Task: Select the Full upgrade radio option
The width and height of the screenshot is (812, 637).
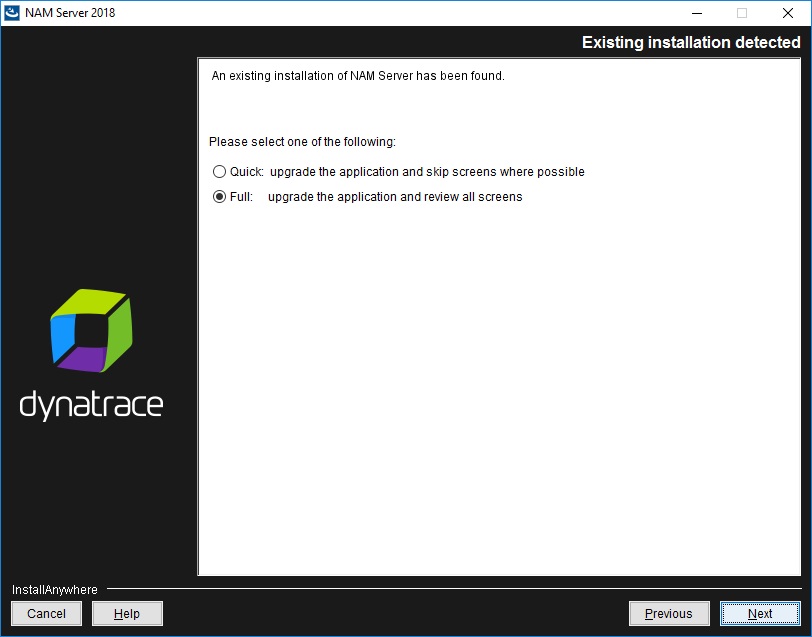Action: point(219,197)
